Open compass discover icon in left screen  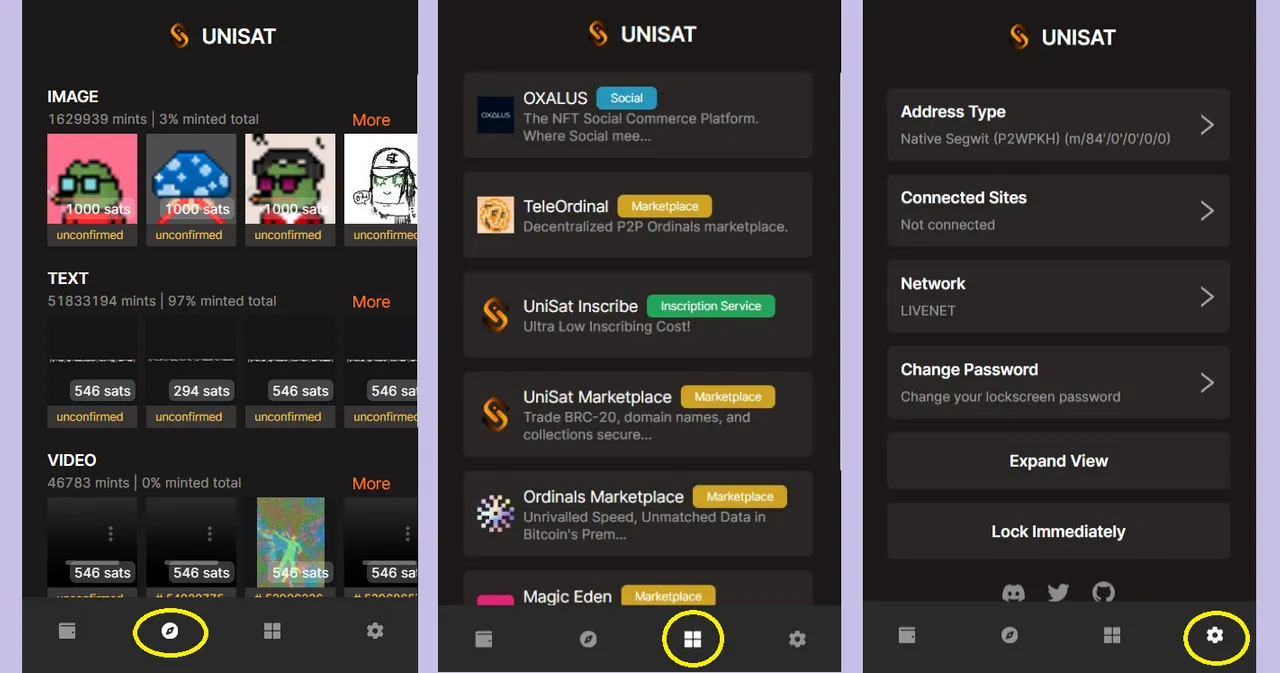170,631
